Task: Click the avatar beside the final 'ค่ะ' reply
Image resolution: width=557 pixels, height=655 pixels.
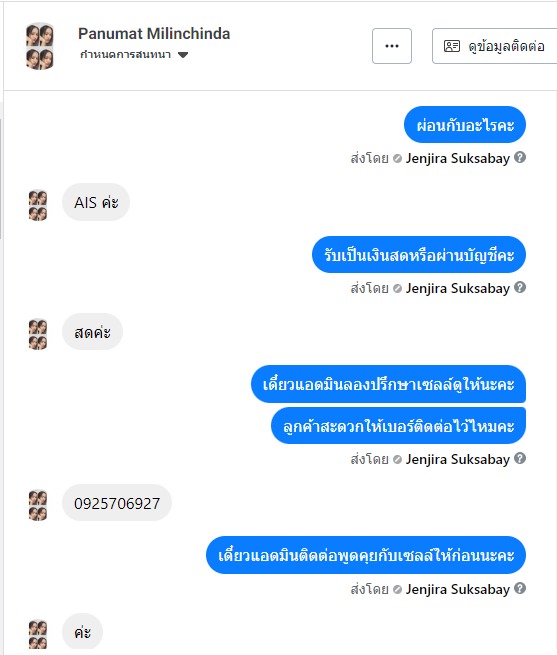Action: click(38, 634)
